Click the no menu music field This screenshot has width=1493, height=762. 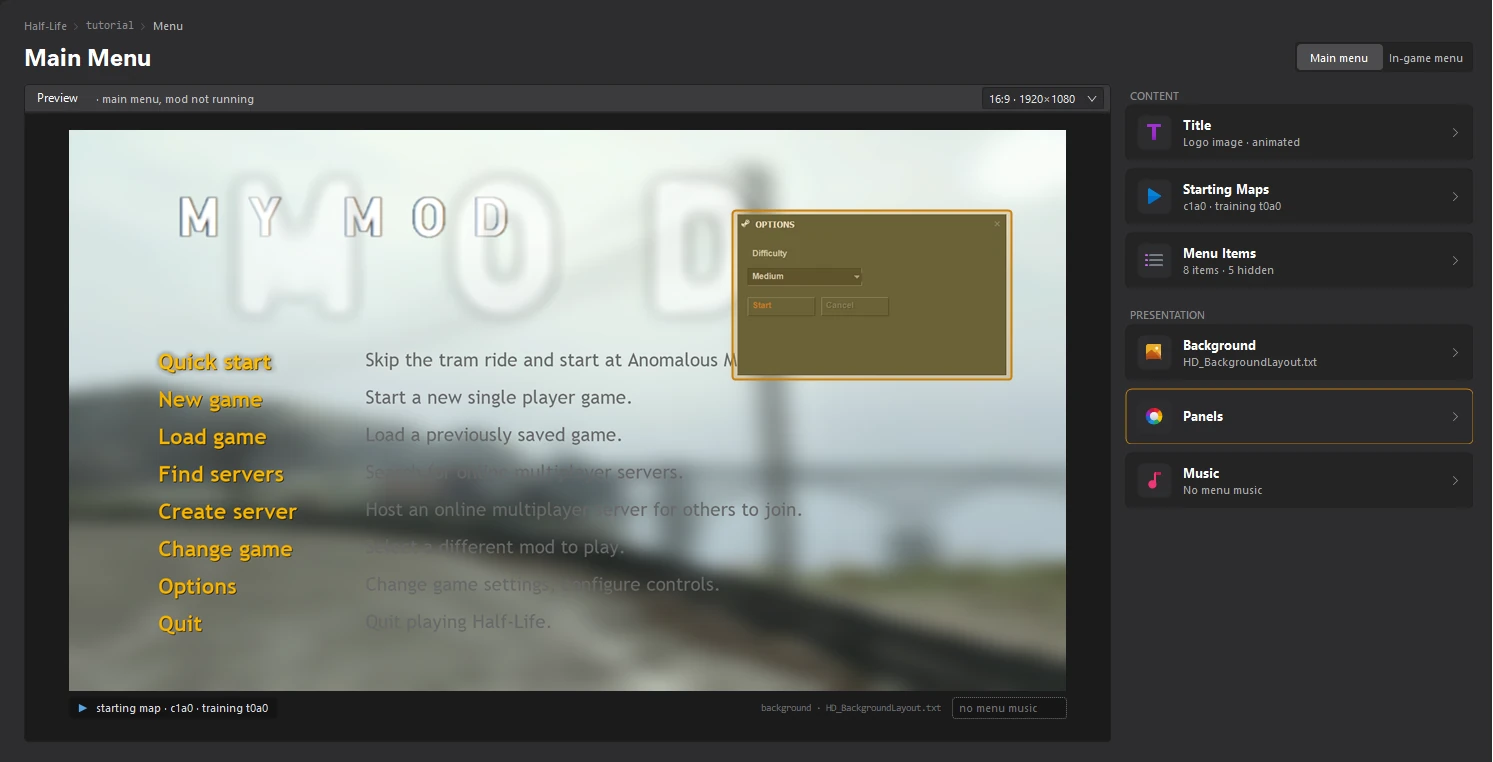pos(1009,708)
